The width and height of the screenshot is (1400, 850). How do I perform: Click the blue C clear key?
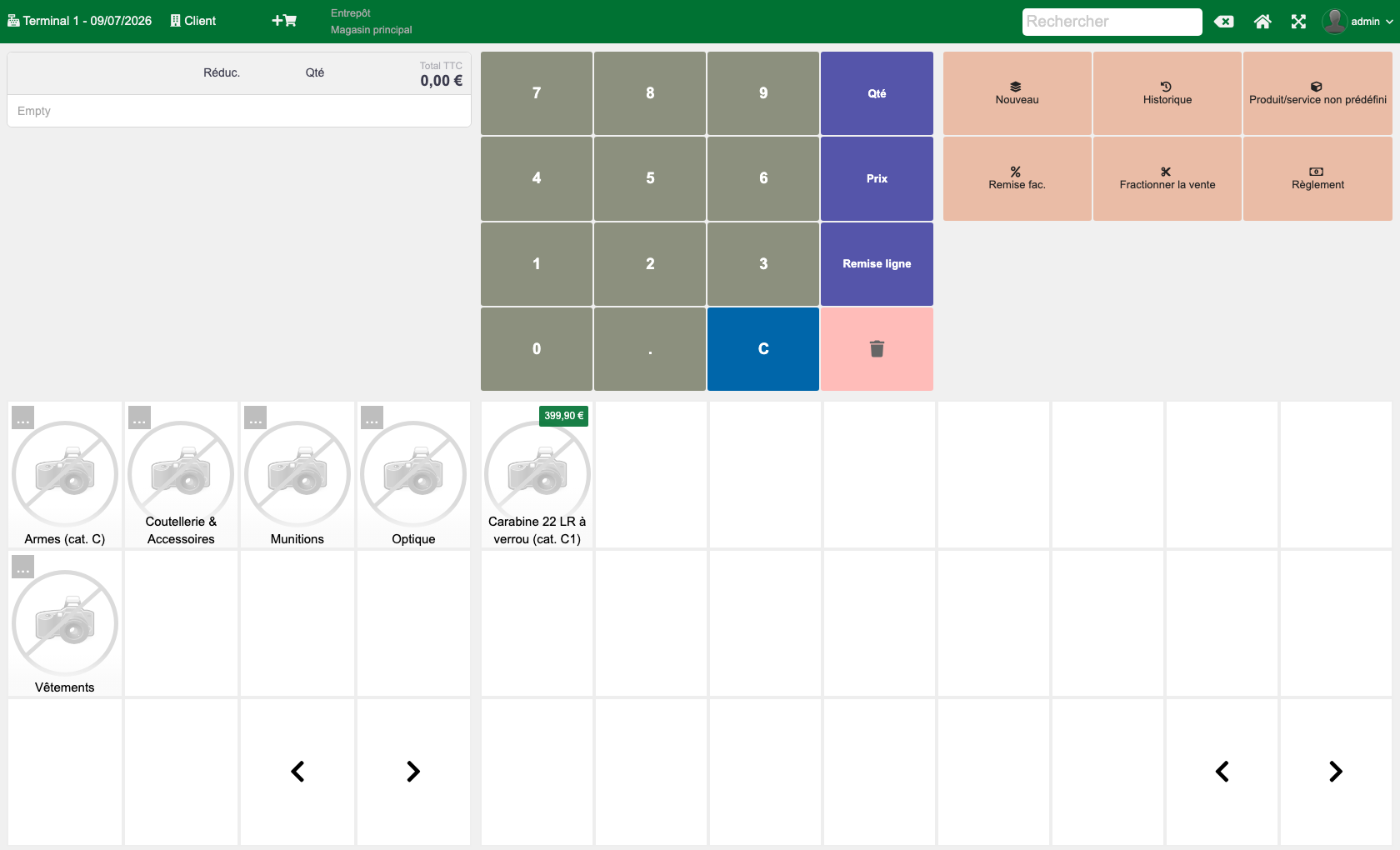(x=763, y=349)
